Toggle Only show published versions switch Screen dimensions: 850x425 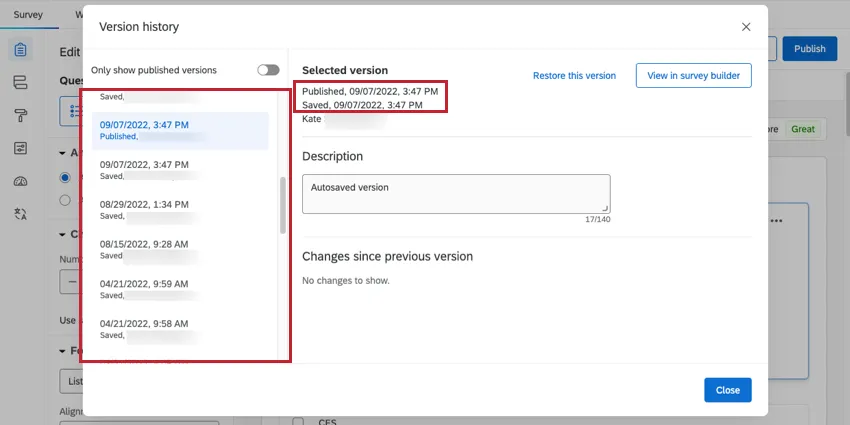click(x=267, y=70)
